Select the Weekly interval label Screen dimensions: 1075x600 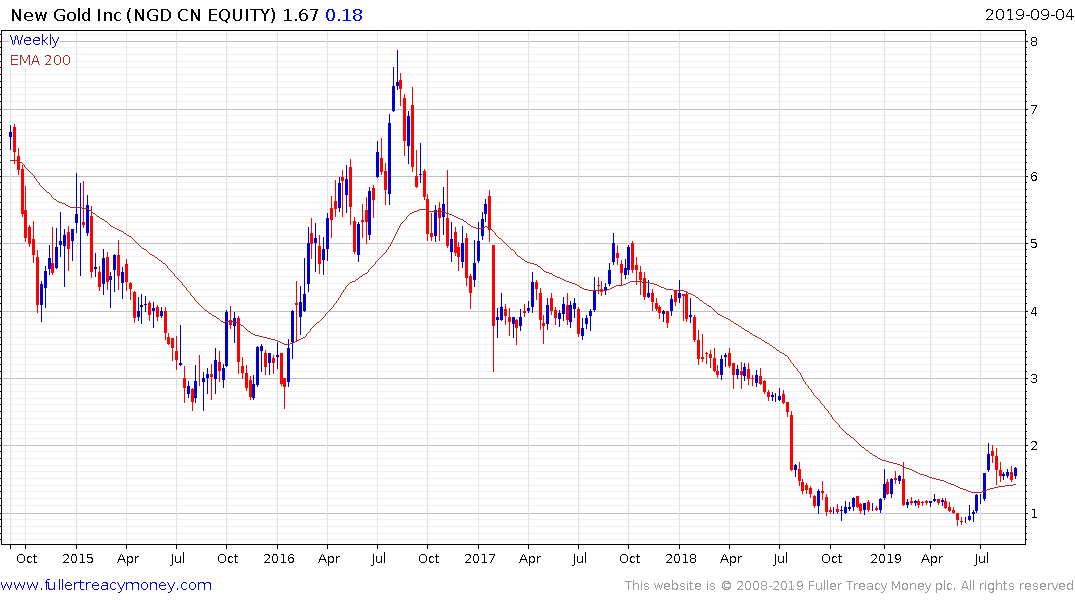34,40
